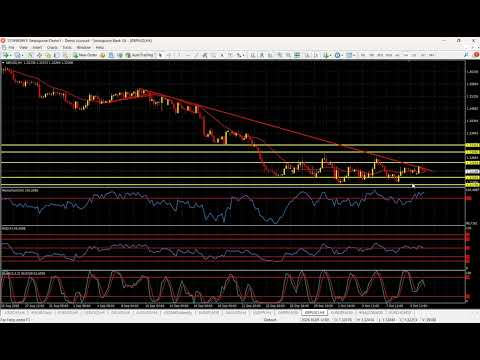The width and height of the screenshot is (480, 360).
Task: Open the Help menu
Action: (x=100, y=47)
